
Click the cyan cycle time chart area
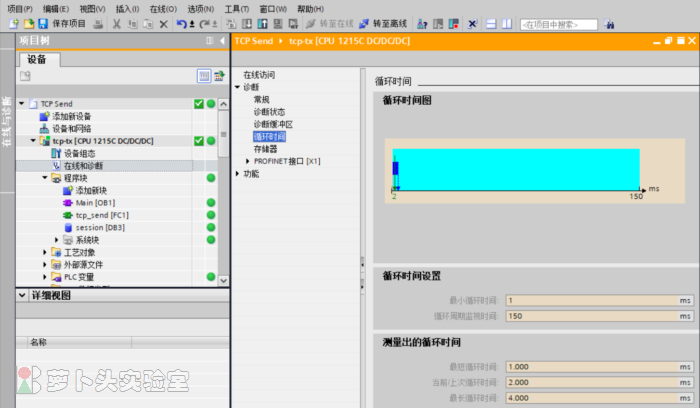(518, 170)
